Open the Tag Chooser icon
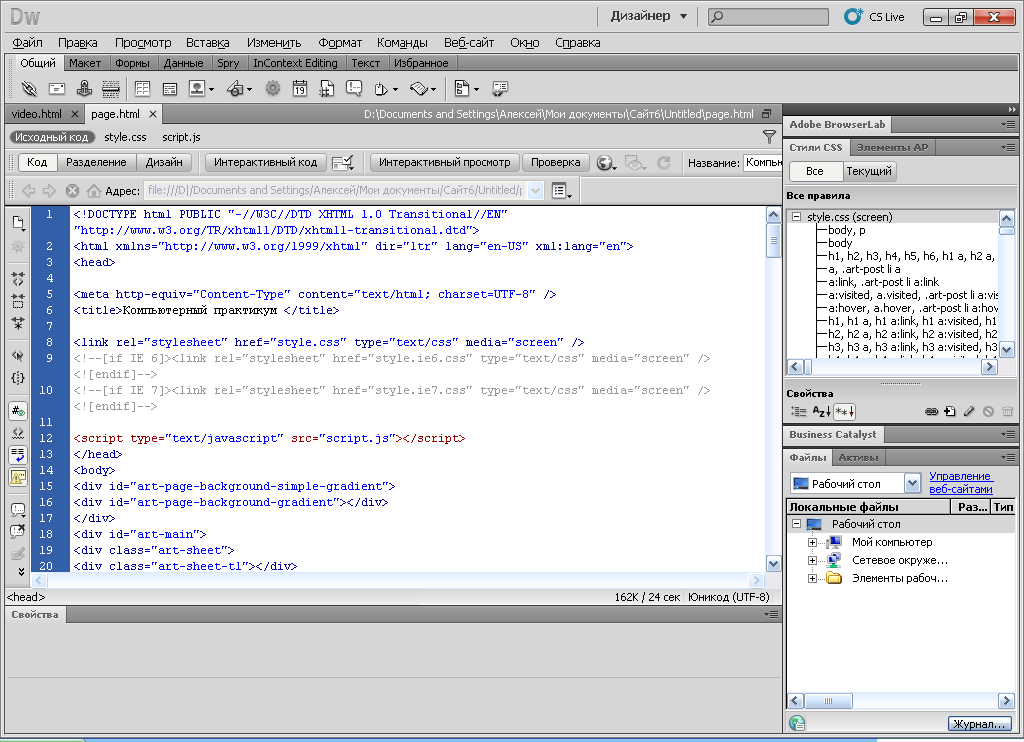 [500, 88]
